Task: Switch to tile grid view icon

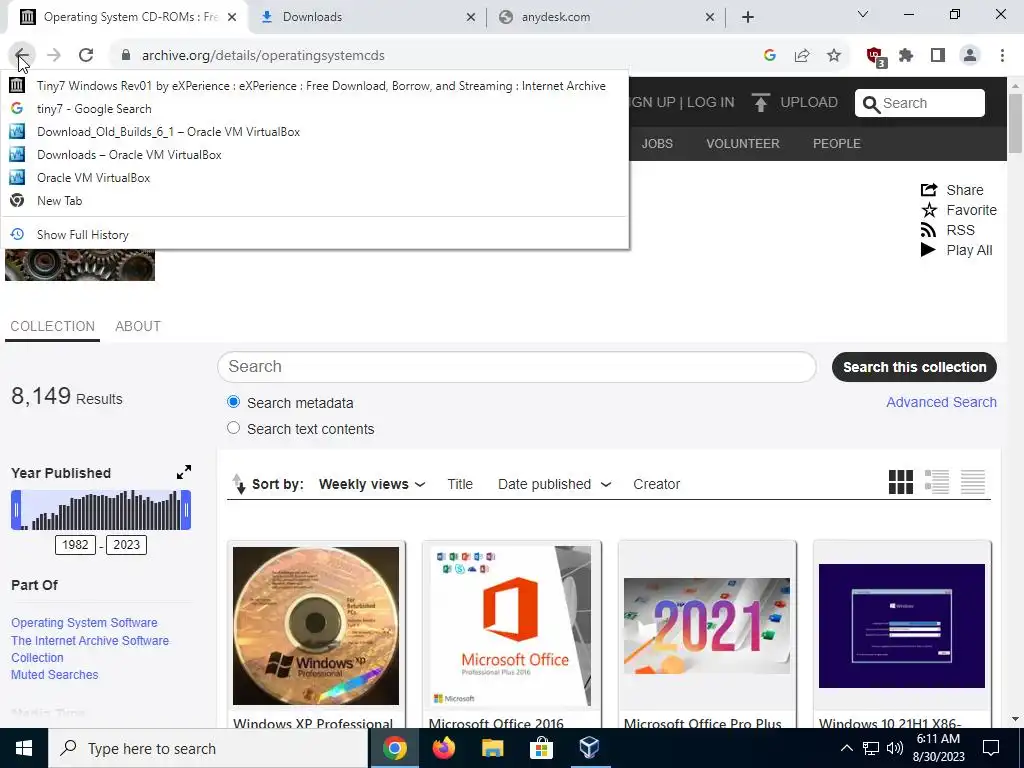Action: click(x=901, y=482)
